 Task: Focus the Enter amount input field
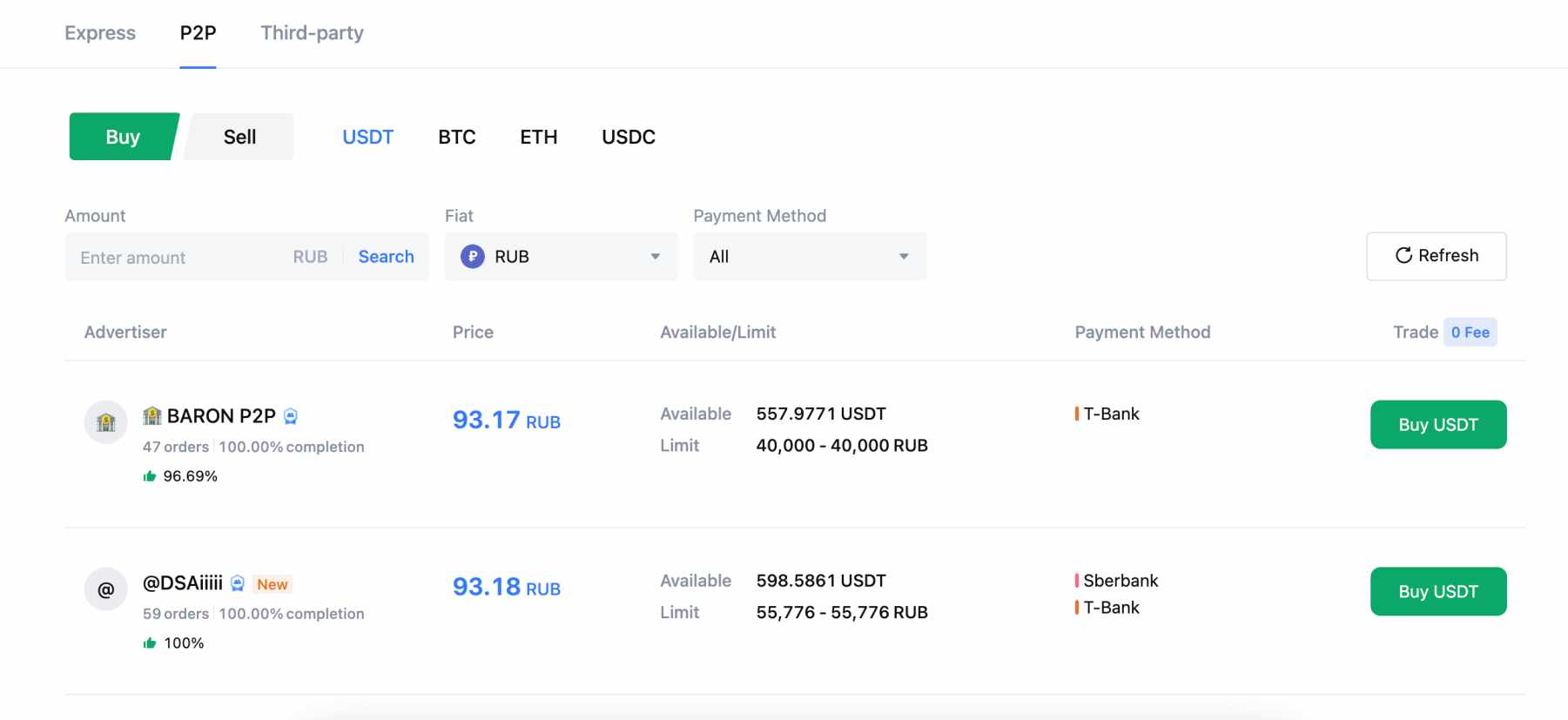pos(174,258)
